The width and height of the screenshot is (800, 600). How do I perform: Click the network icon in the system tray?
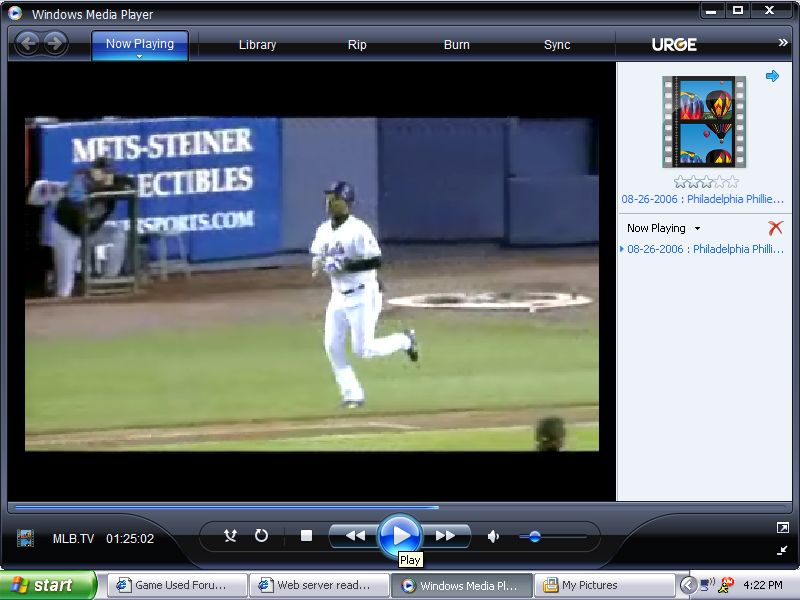(708, 584)
